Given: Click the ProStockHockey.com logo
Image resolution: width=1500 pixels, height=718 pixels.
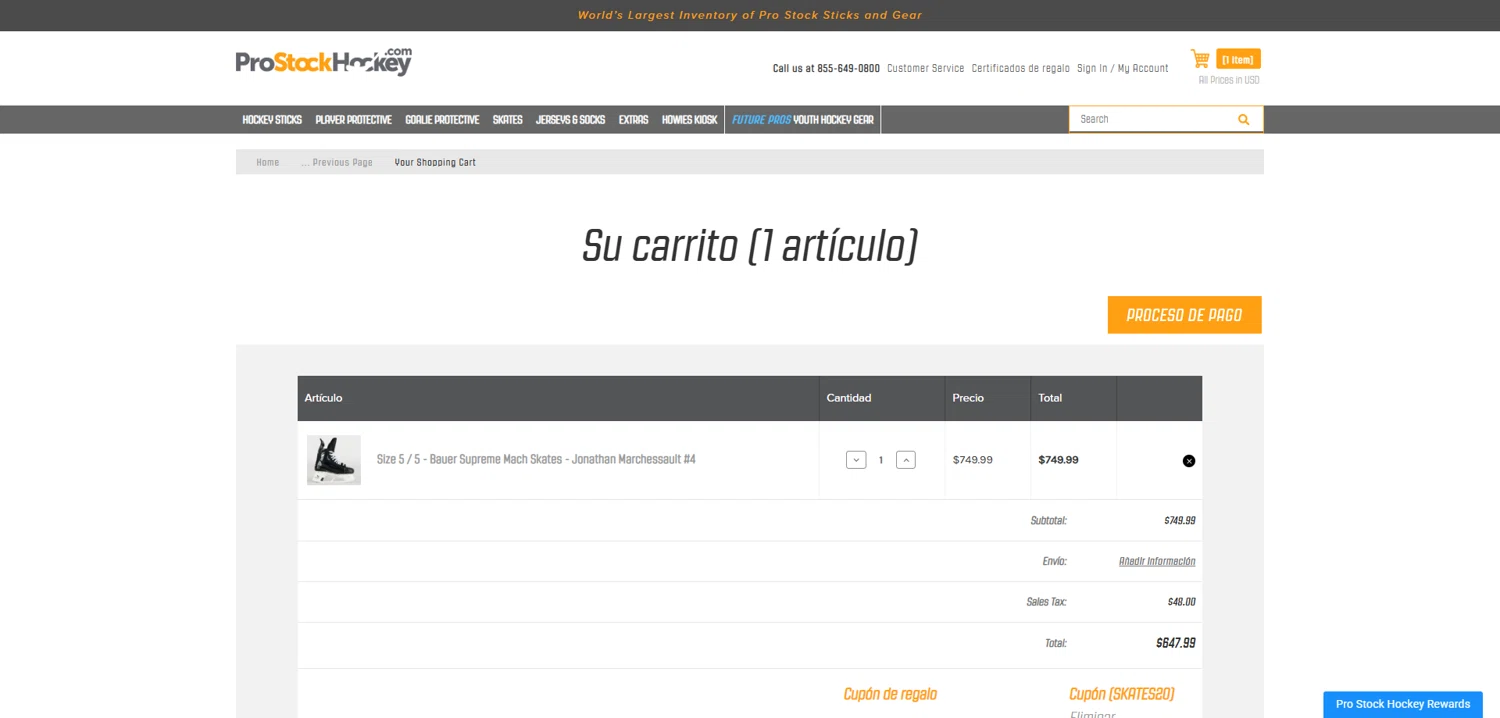Looking at the screenshot, I should tap(323, 62).
